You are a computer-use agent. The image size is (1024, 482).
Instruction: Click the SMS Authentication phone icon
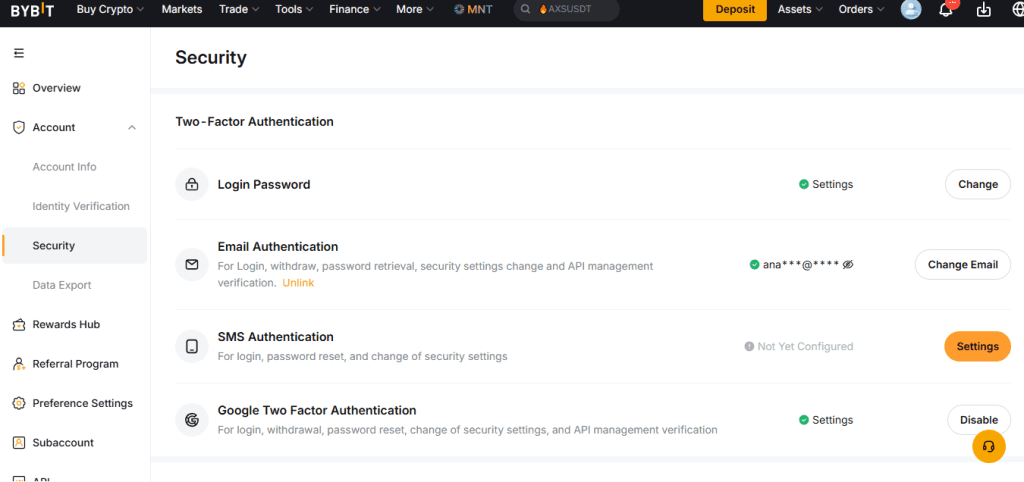(x=192, y=346)
